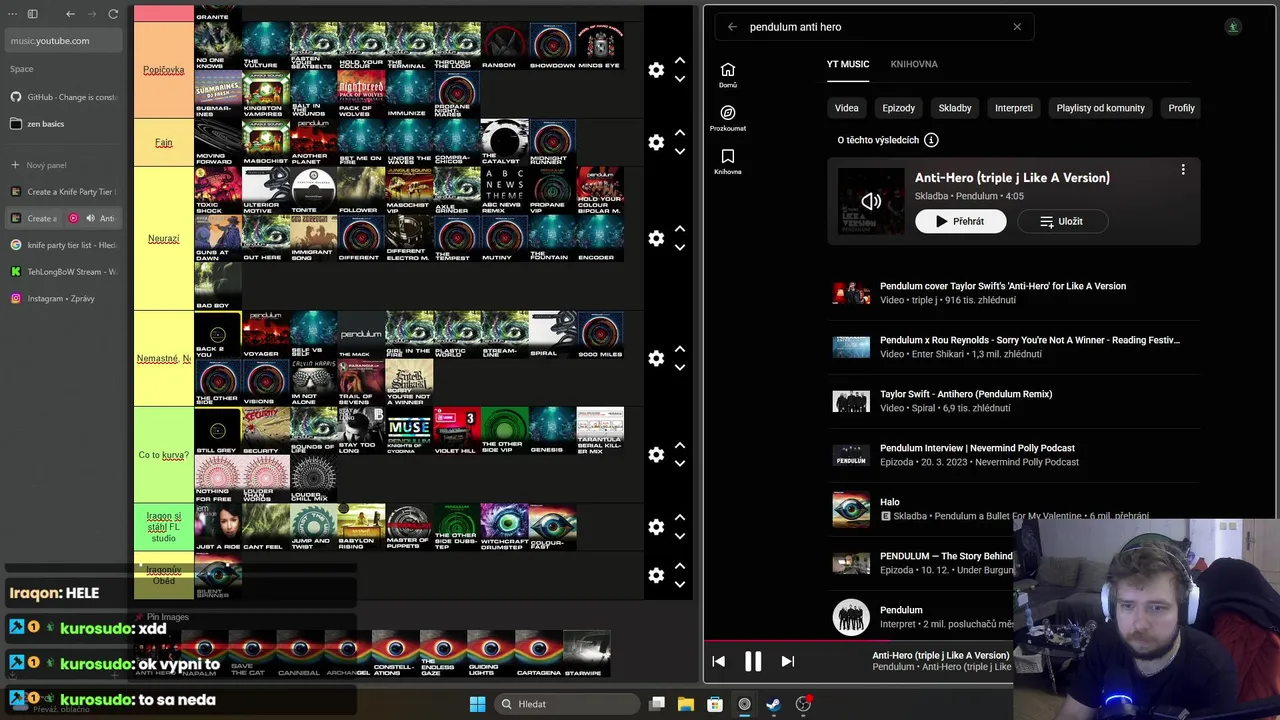Open Prozkoumat in YouTube Music sidebar
The width and height of the screenshot is (1280, 720).
click(x=728, y=118)
